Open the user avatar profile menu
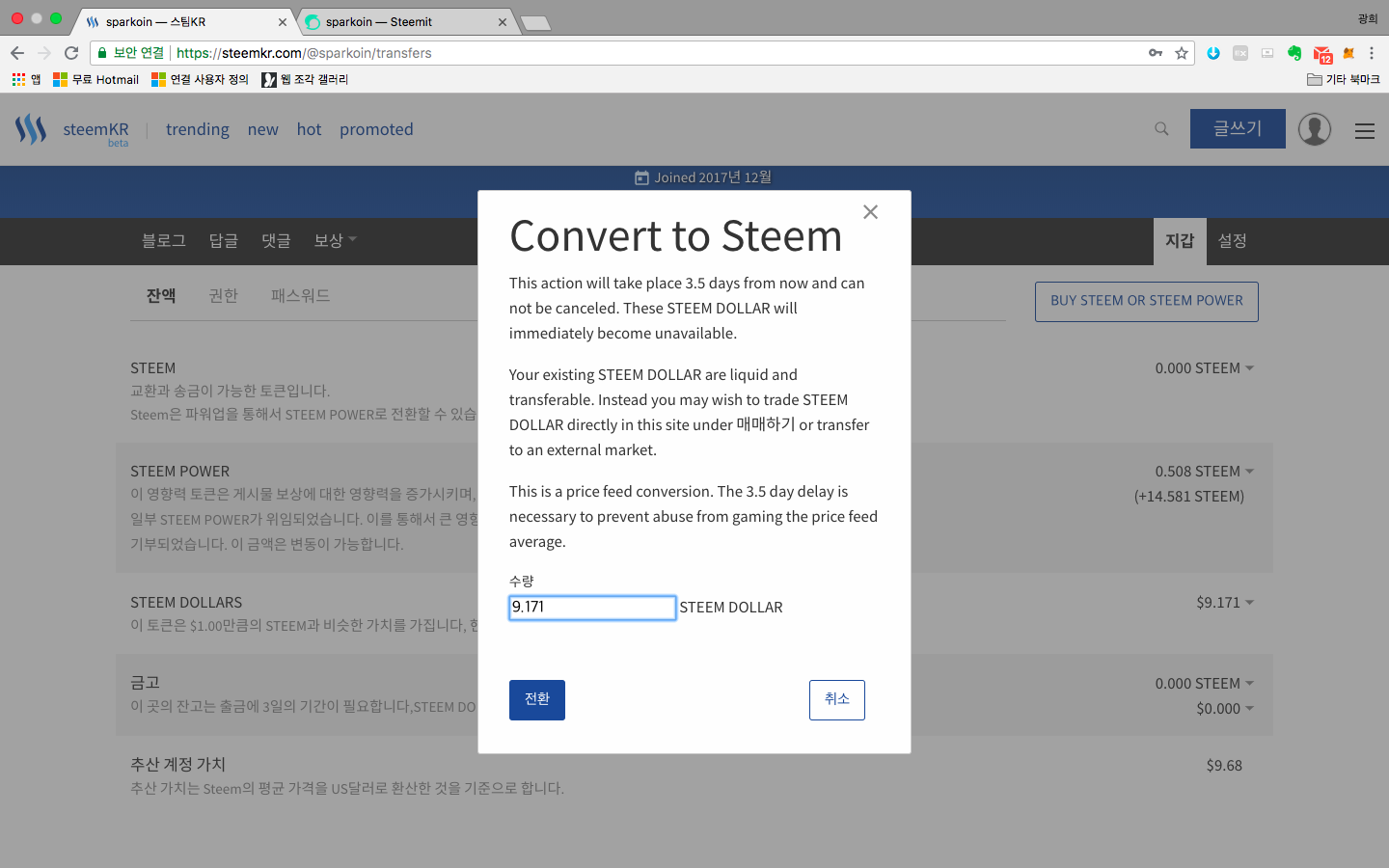Image resolution: width=1389 pixels, height=868 pixels. pos(1315,129)
